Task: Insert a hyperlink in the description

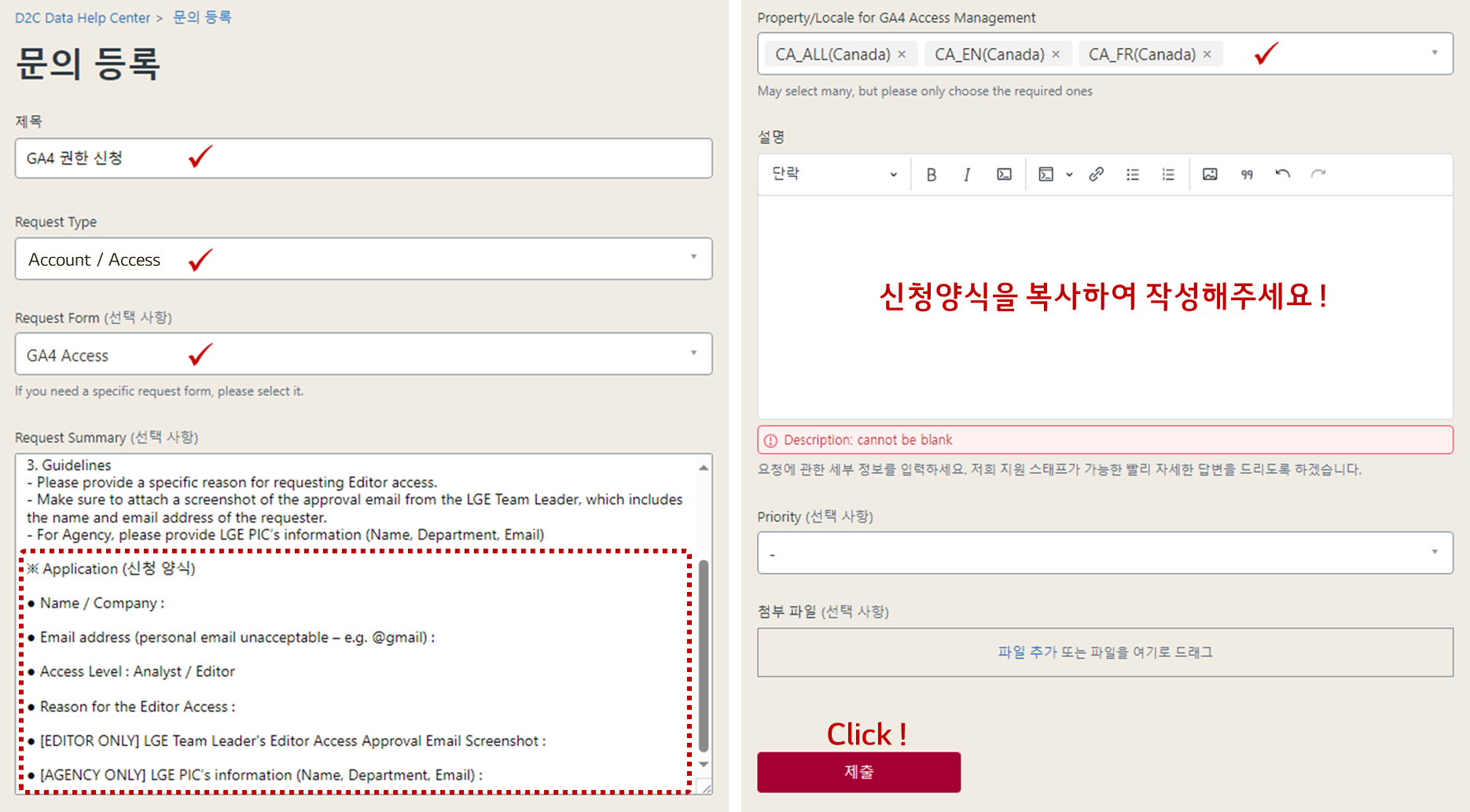Action: pos(1096,175)
